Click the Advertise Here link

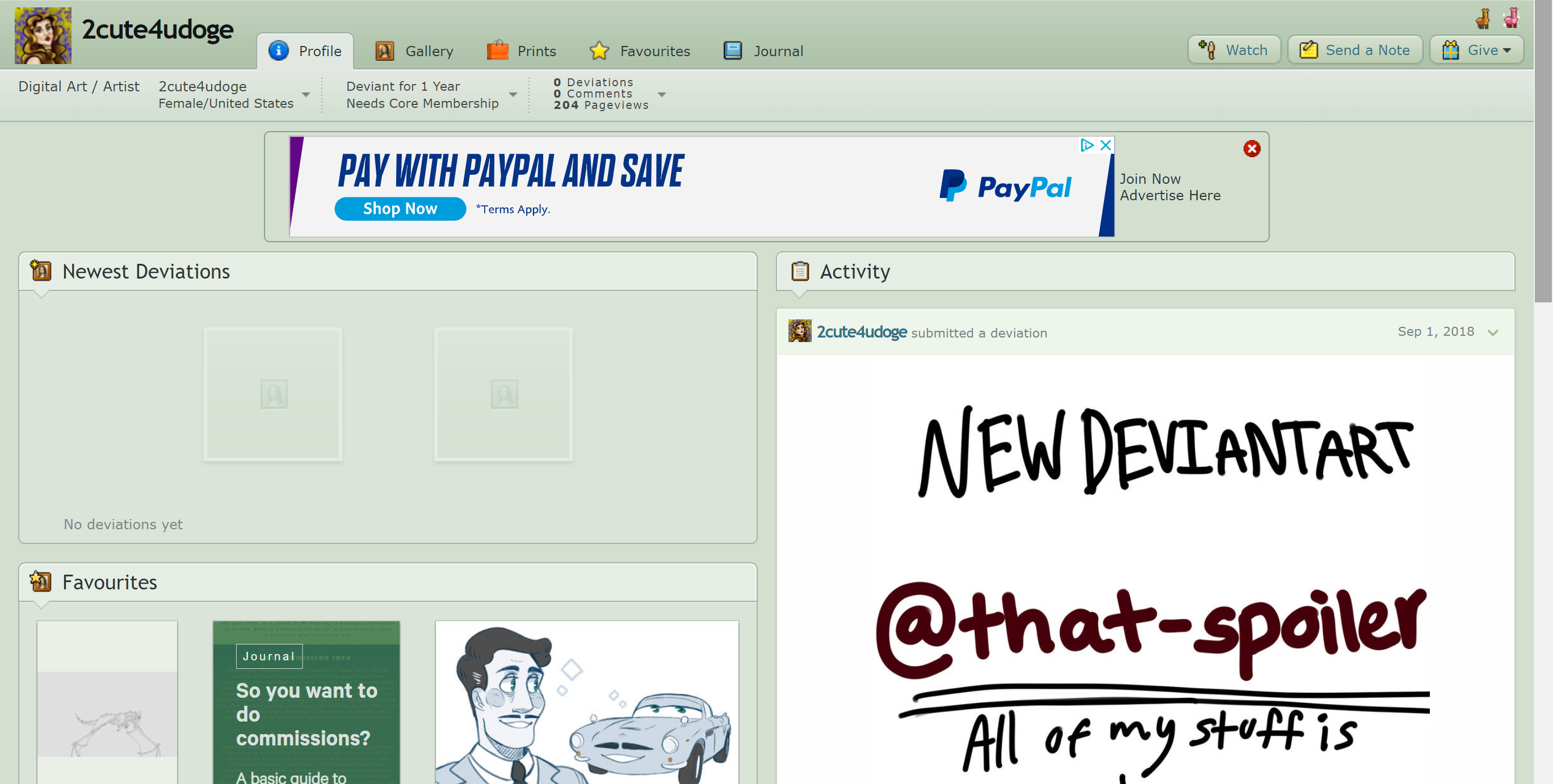[x=1170, y=196]
